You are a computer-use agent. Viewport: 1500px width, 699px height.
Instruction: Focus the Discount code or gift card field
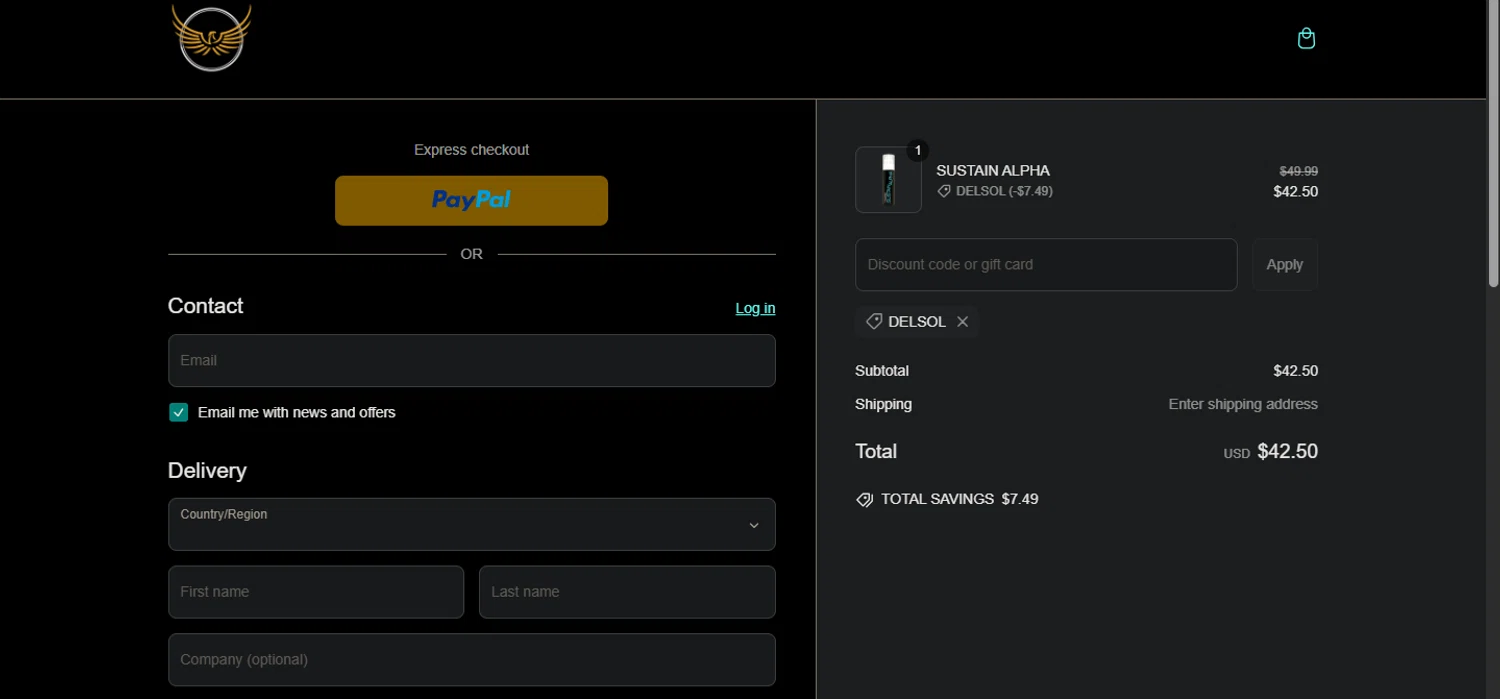[1046, 265]
